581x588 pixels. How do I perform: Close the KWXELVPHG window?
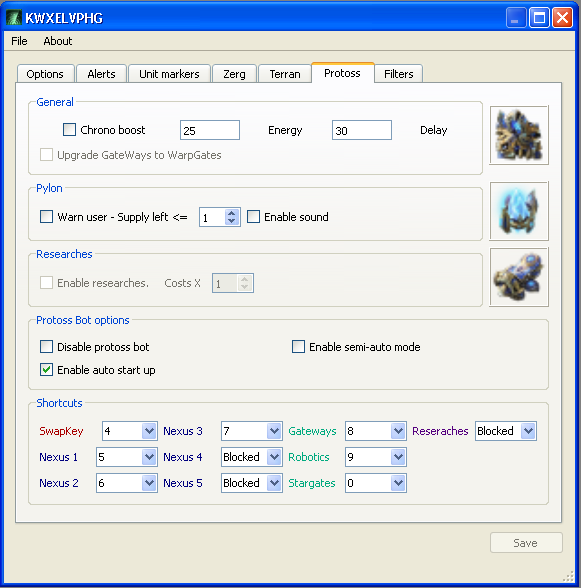pos(562,18)
